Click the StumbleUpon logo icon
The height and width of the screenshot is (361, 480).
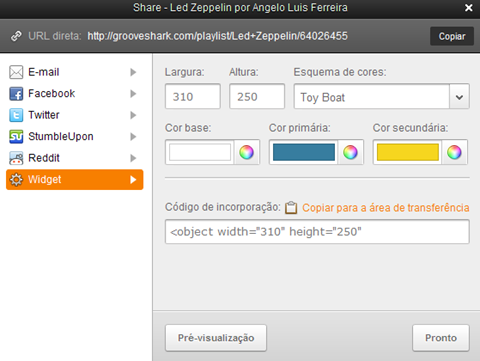click(16, 137)
